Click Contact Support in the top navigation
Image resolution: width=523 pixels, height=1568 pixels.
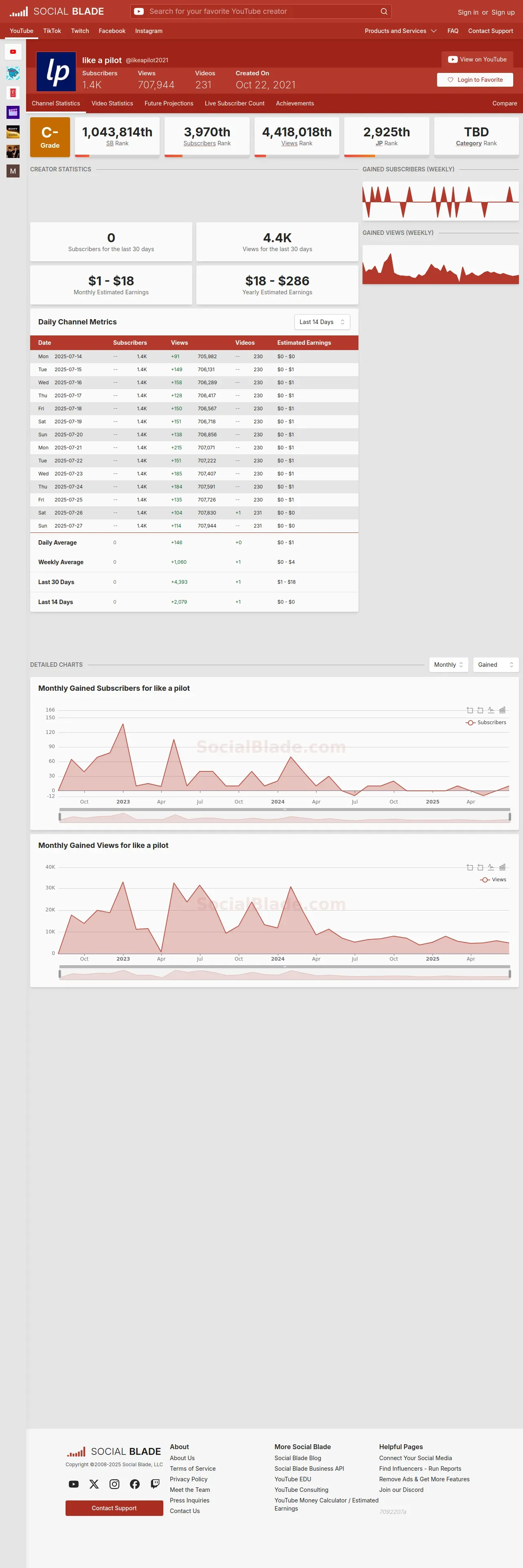point(491,31)
